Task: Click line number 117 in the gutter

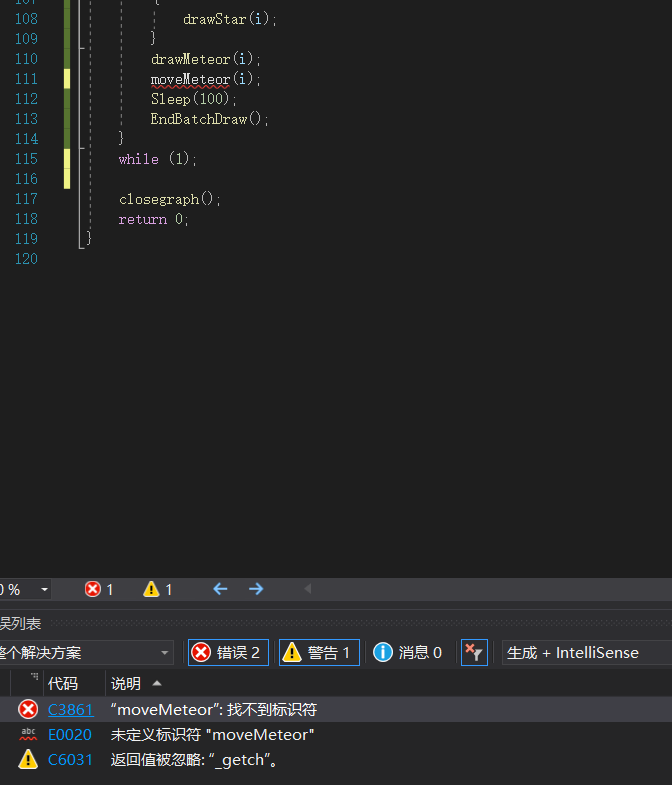Action: 26,199
